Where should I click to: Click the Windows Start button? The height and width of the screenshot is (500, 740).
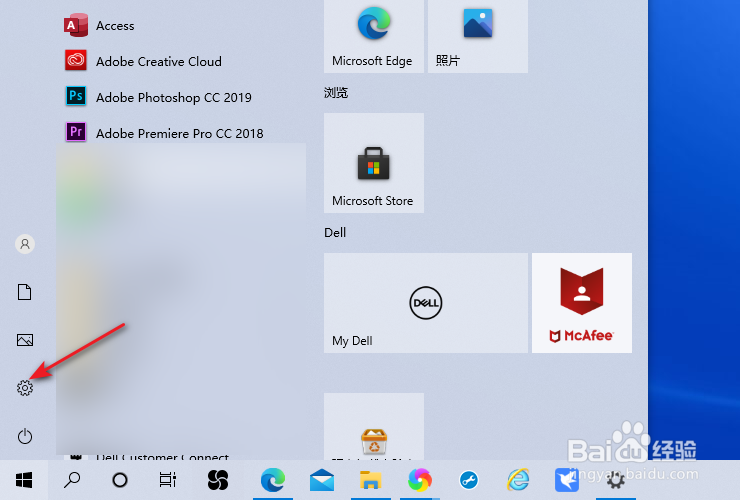point(24,480)
